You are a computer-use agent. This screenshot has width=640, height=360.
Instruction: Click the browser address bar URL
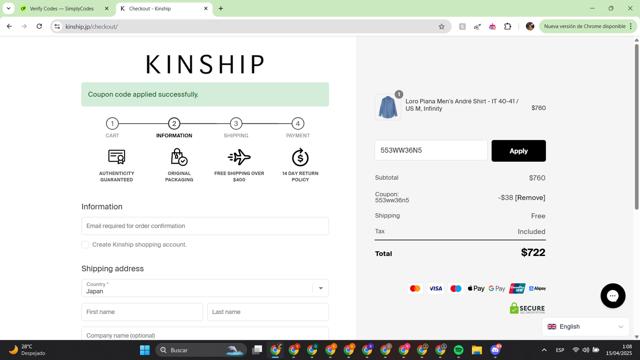[91, 27]
